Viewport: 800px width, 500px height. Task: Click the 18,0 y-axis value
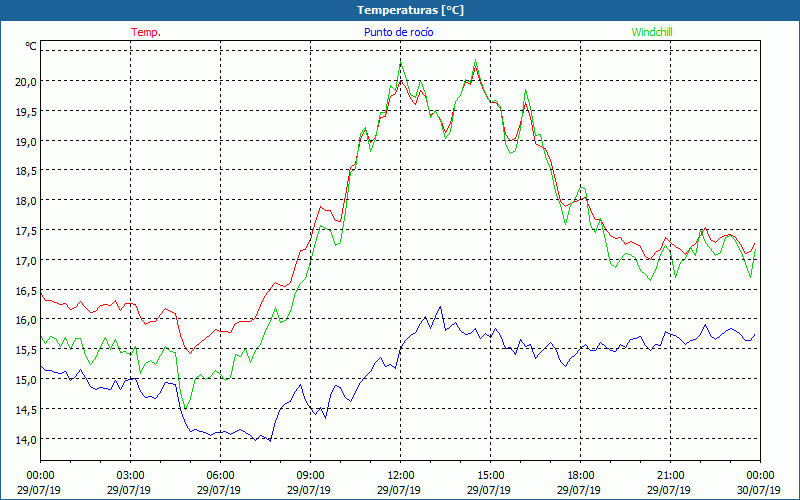(x=26, y=201)
